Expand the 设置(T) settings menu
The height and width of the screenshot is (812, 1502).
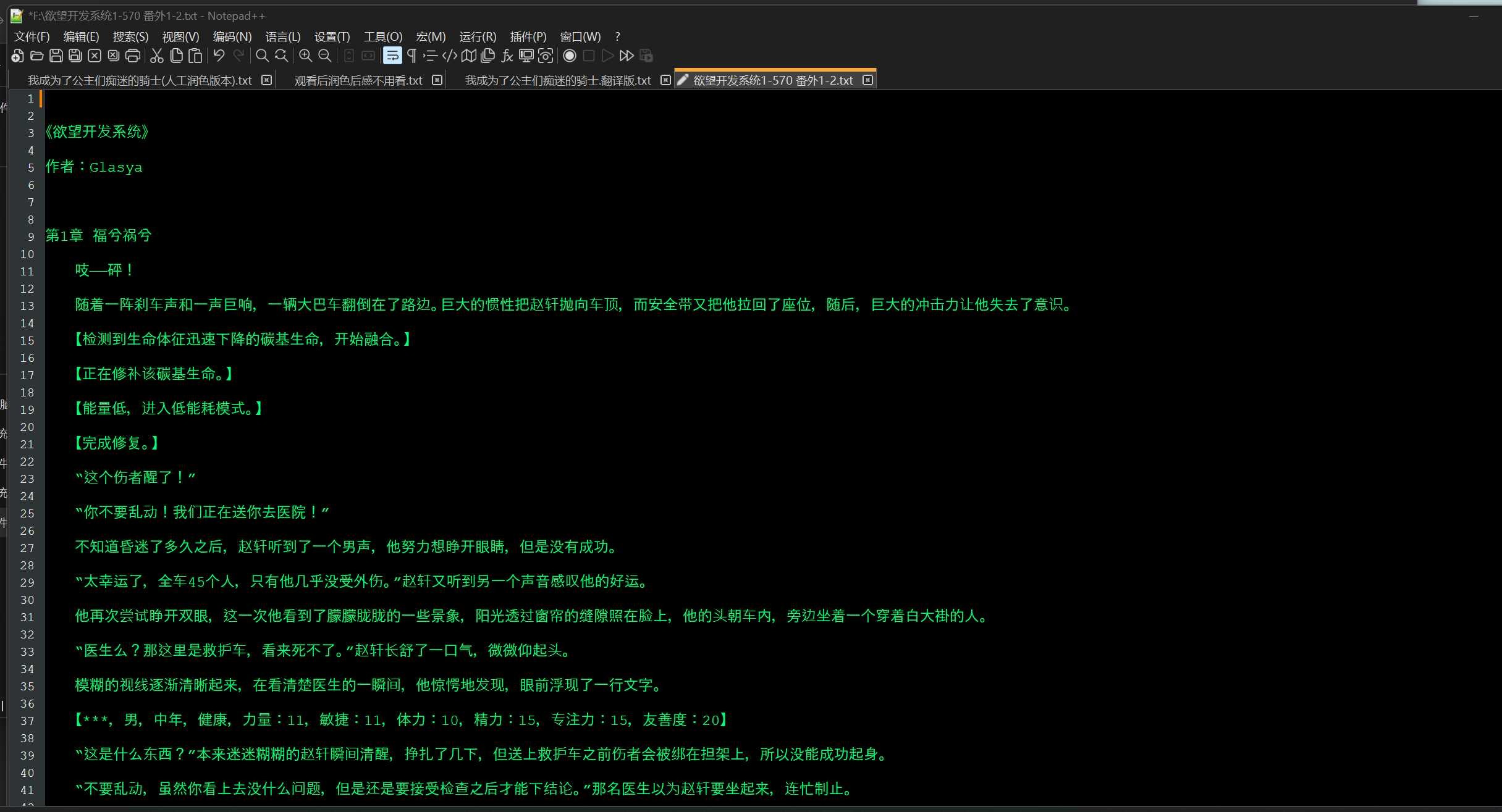point(332,36)
